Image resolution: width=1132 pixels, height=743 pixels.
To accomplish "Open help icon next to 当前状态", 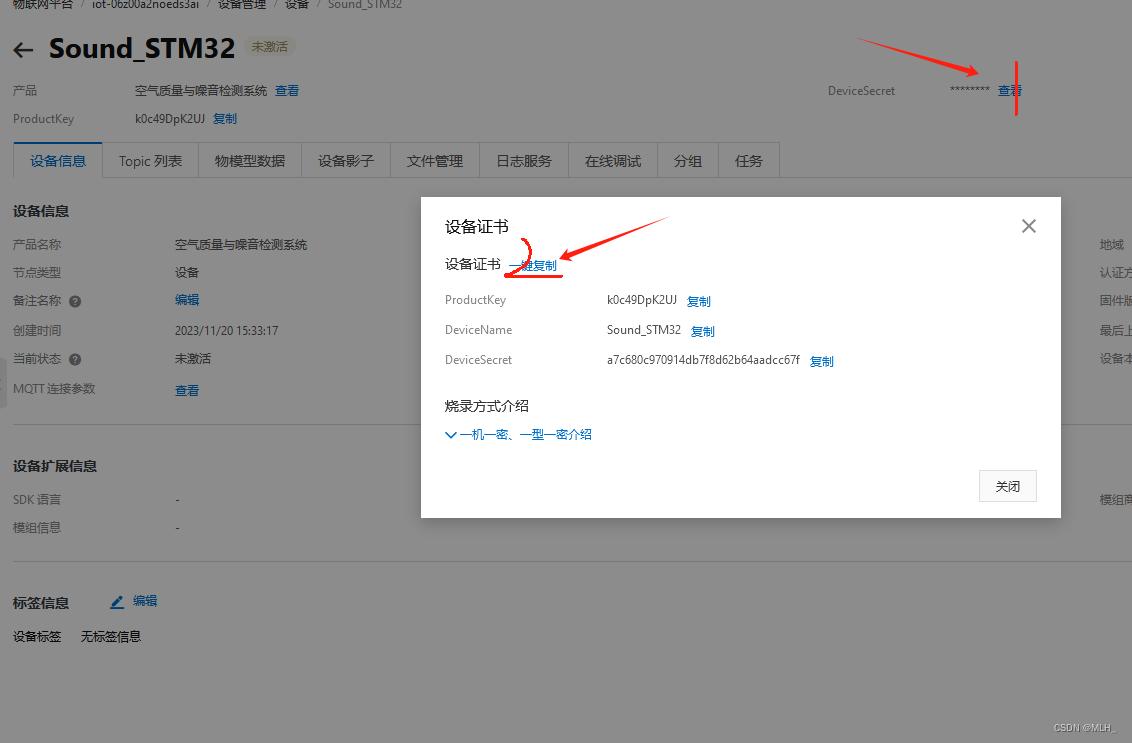I will coord(75,360).
